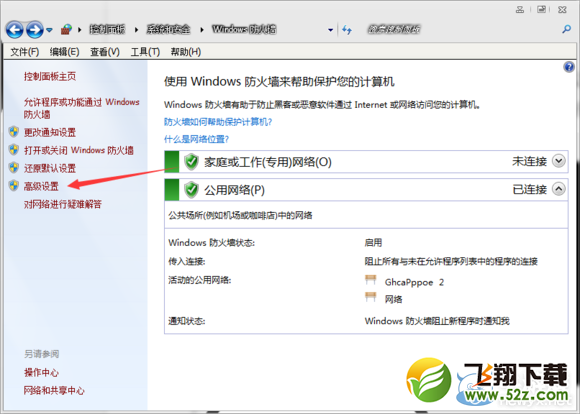
Task: Click the 还原默认设置 sidebar link
Action: click(50, 168)
